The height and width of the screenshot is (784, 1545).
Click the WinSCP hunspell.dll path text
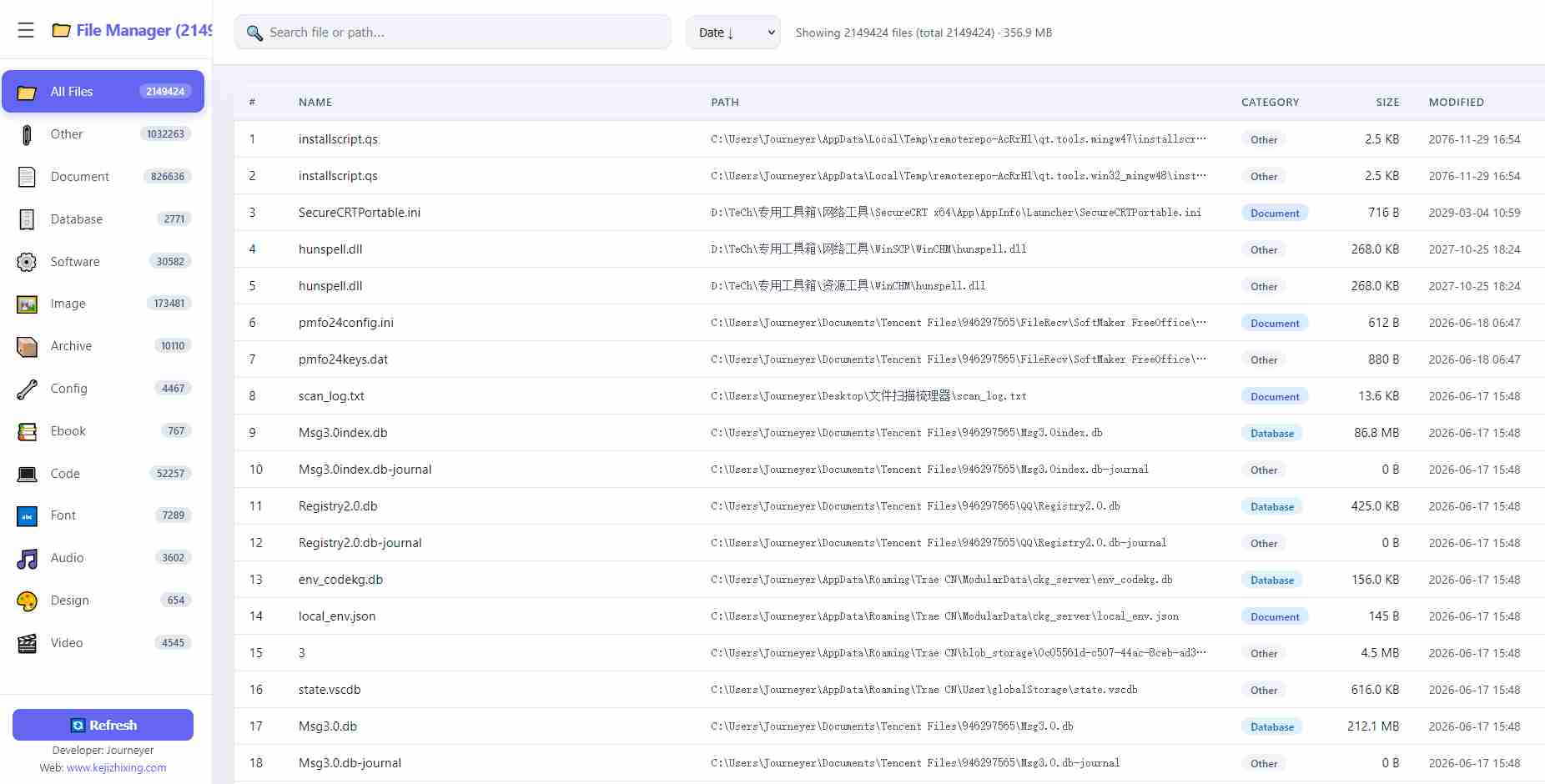(x=868, y=249)
